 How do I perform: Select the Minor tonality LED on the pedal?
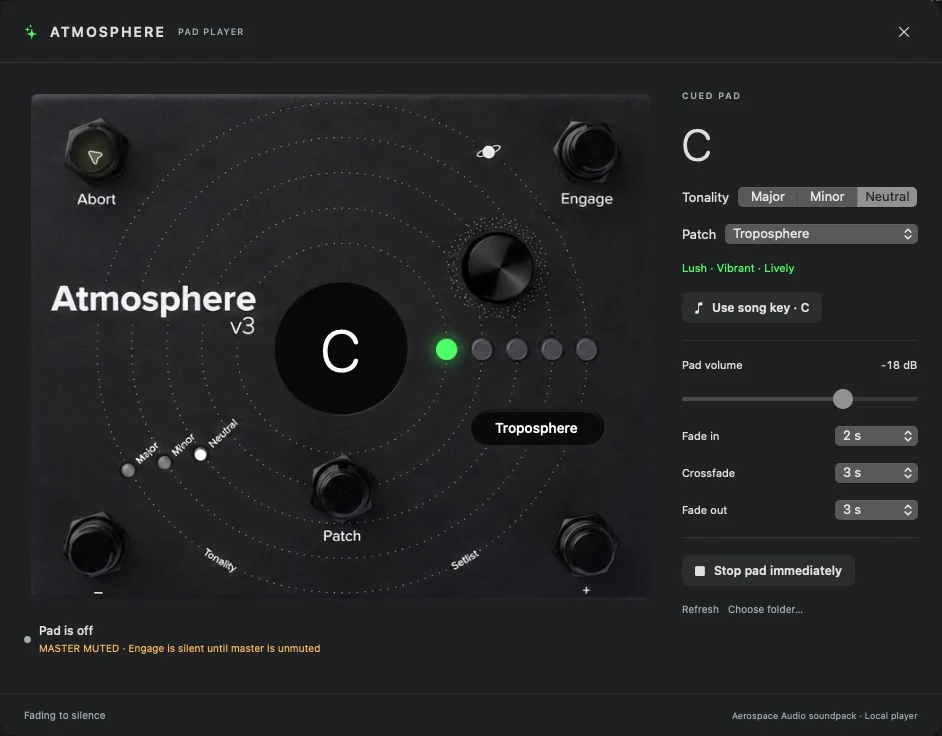(x=164, y=463)
